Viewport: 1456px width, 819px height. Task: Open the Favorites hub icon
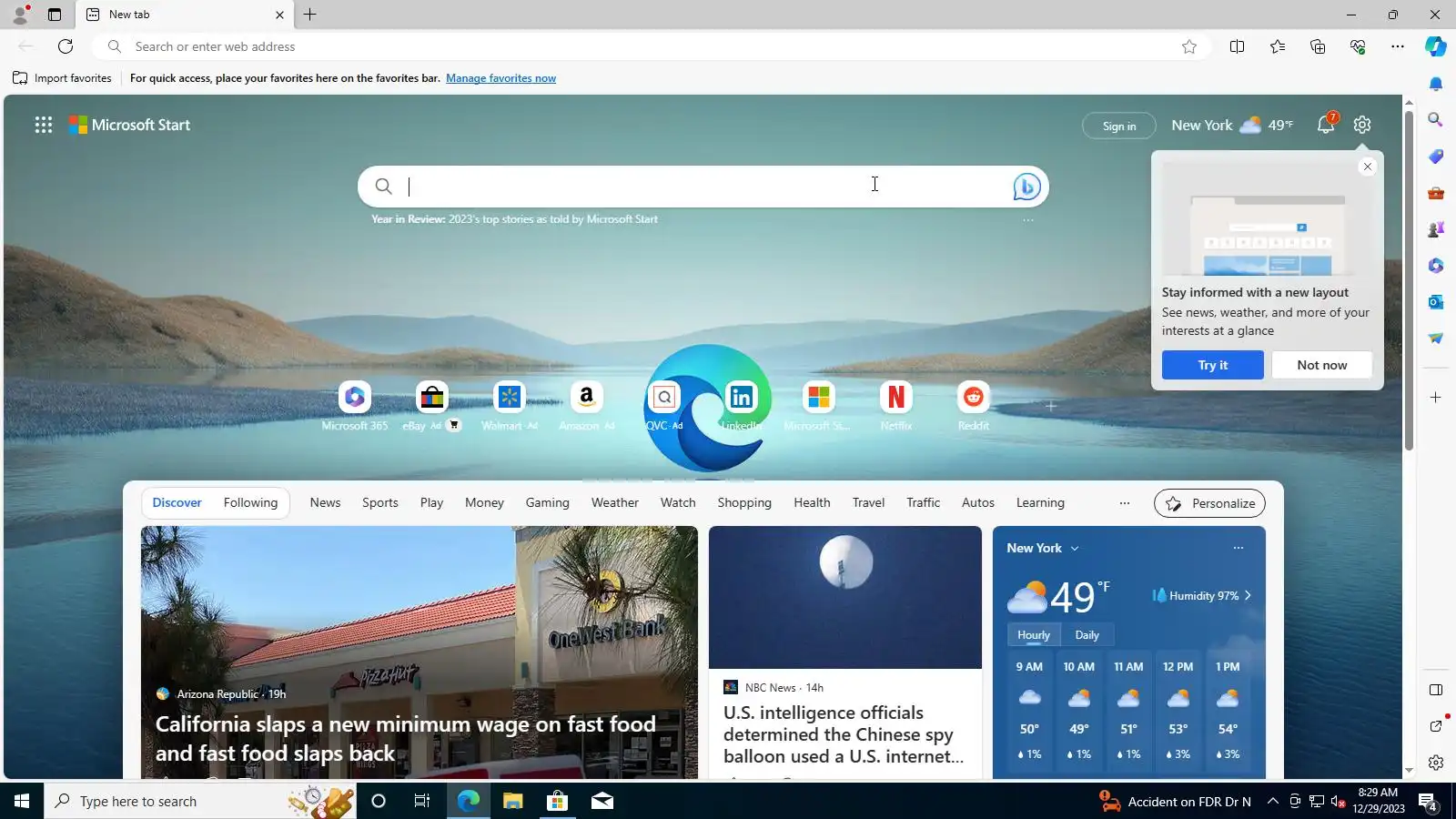(x=1278, y=46)
